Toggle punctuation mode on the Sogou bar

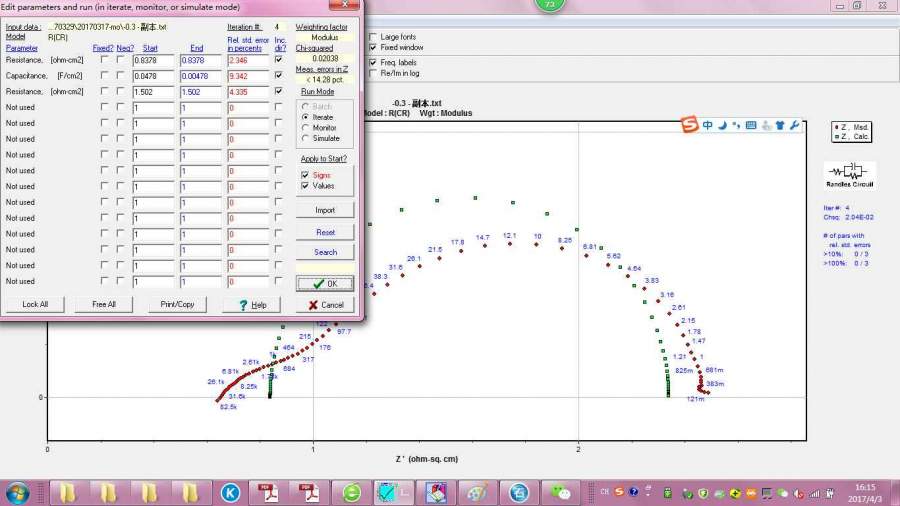[x=736, y=125]
